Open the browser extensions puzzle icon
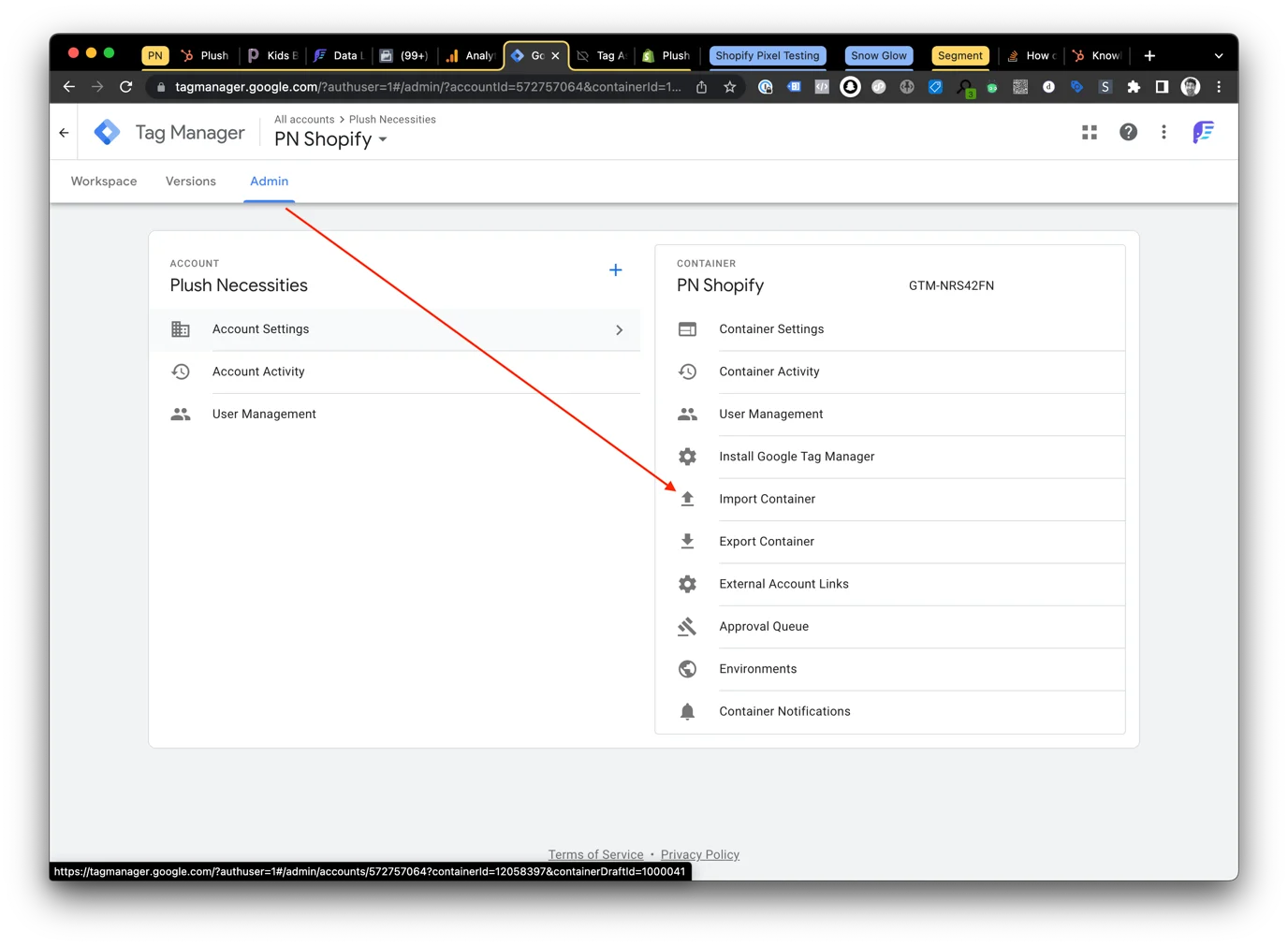Viewport: 1288px width, 946px height. click(1134, 87)
